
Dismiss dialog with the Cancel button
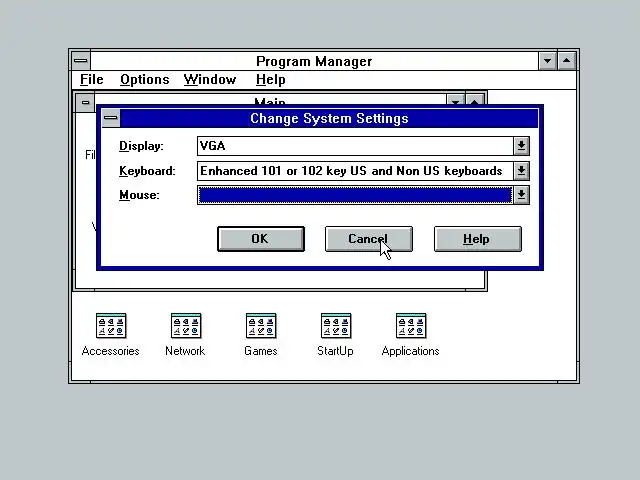(x=369, y=239)
